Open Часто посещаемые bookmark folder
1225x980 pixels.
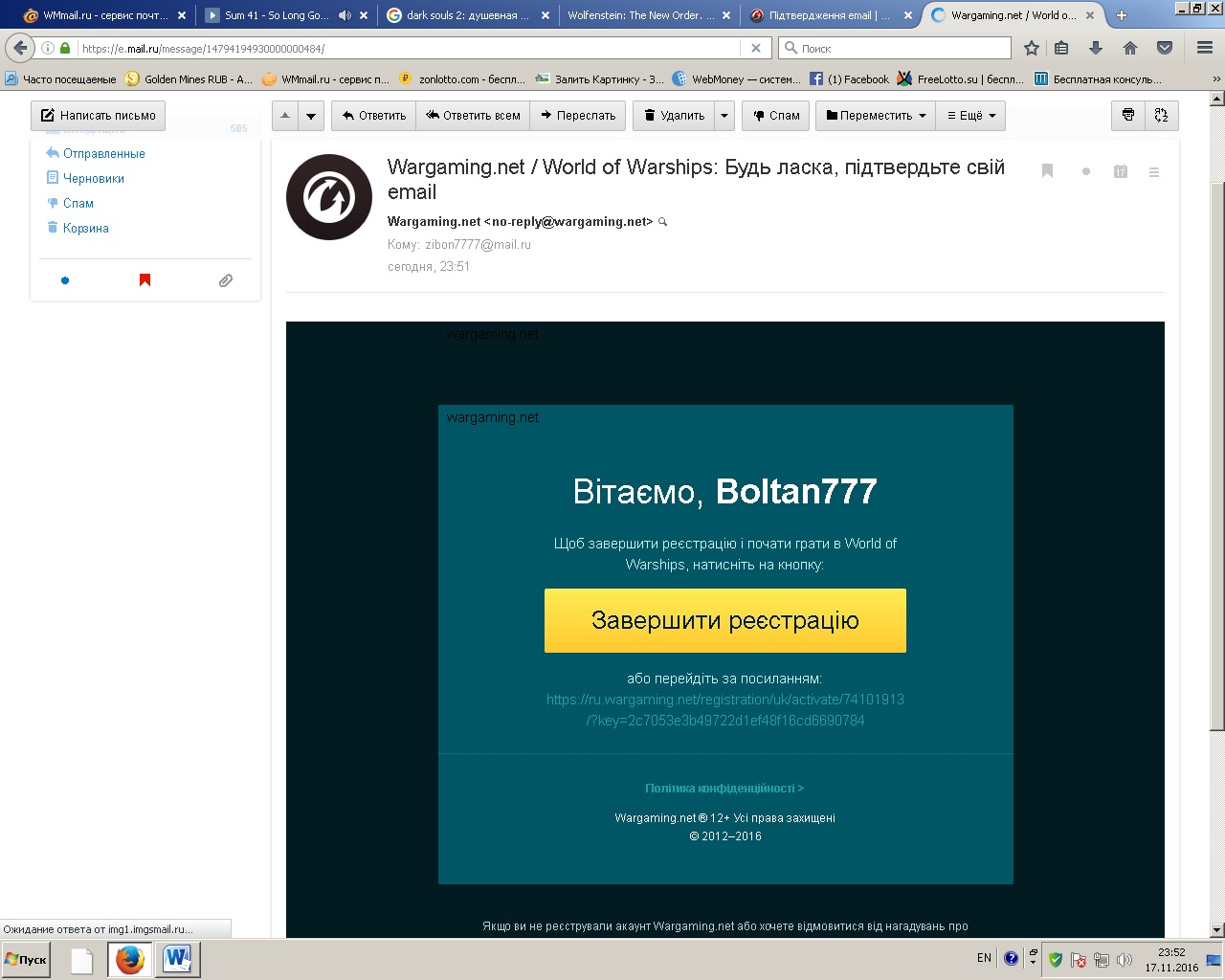[x=60, y=78]
